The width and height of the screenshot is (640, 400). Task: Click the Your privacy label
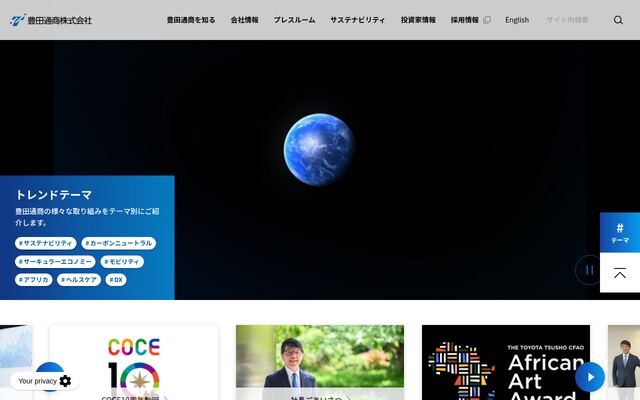click(37, 381)
